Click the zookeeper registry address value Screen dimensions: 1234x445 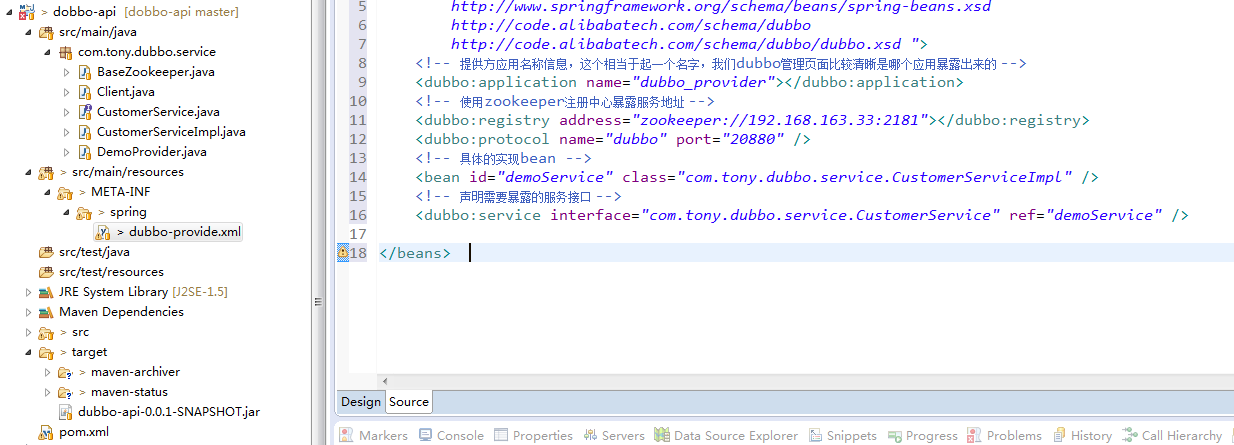[780, 120]
